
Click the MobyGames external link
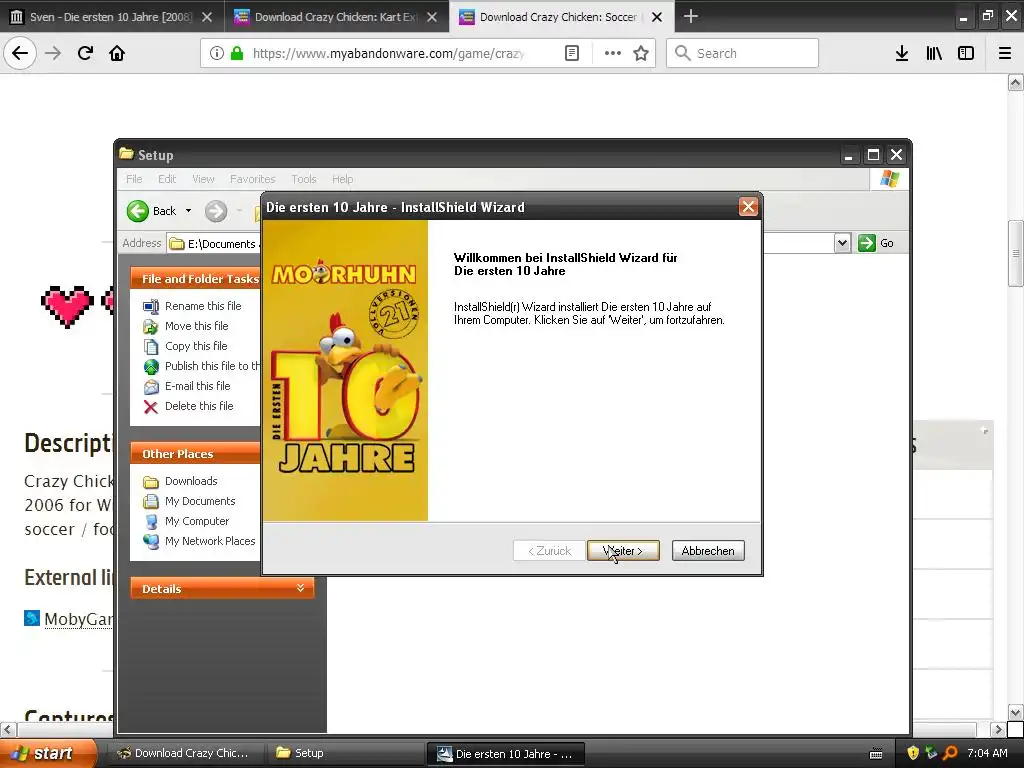(x=78, y=618)
